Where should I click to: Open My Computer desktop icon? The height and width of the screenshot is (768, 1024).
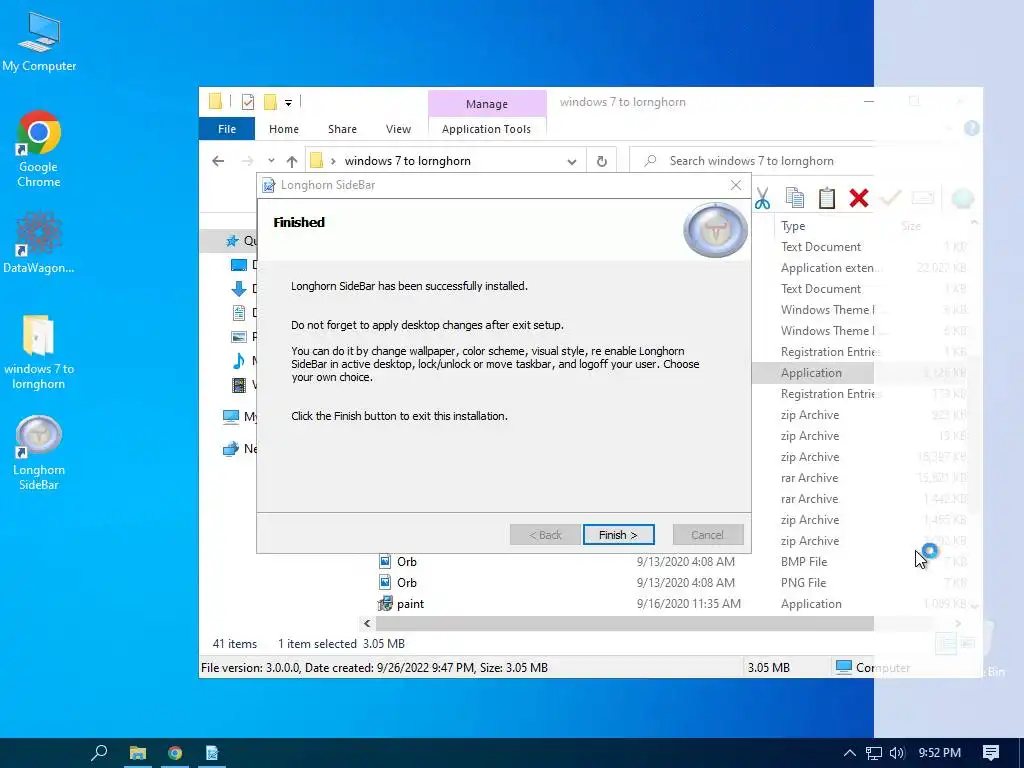pos(39,43)
